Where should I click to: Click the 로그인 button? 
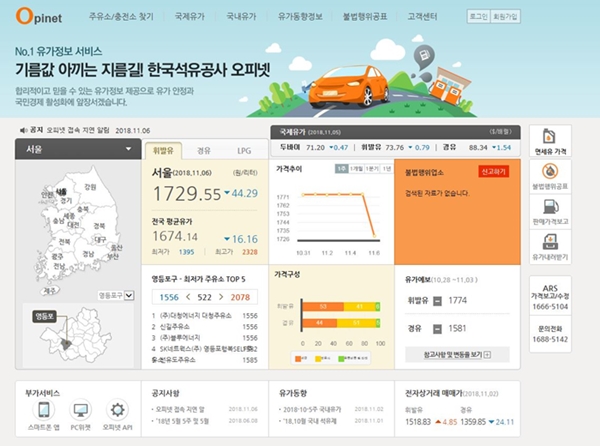(x=478, y=16)
